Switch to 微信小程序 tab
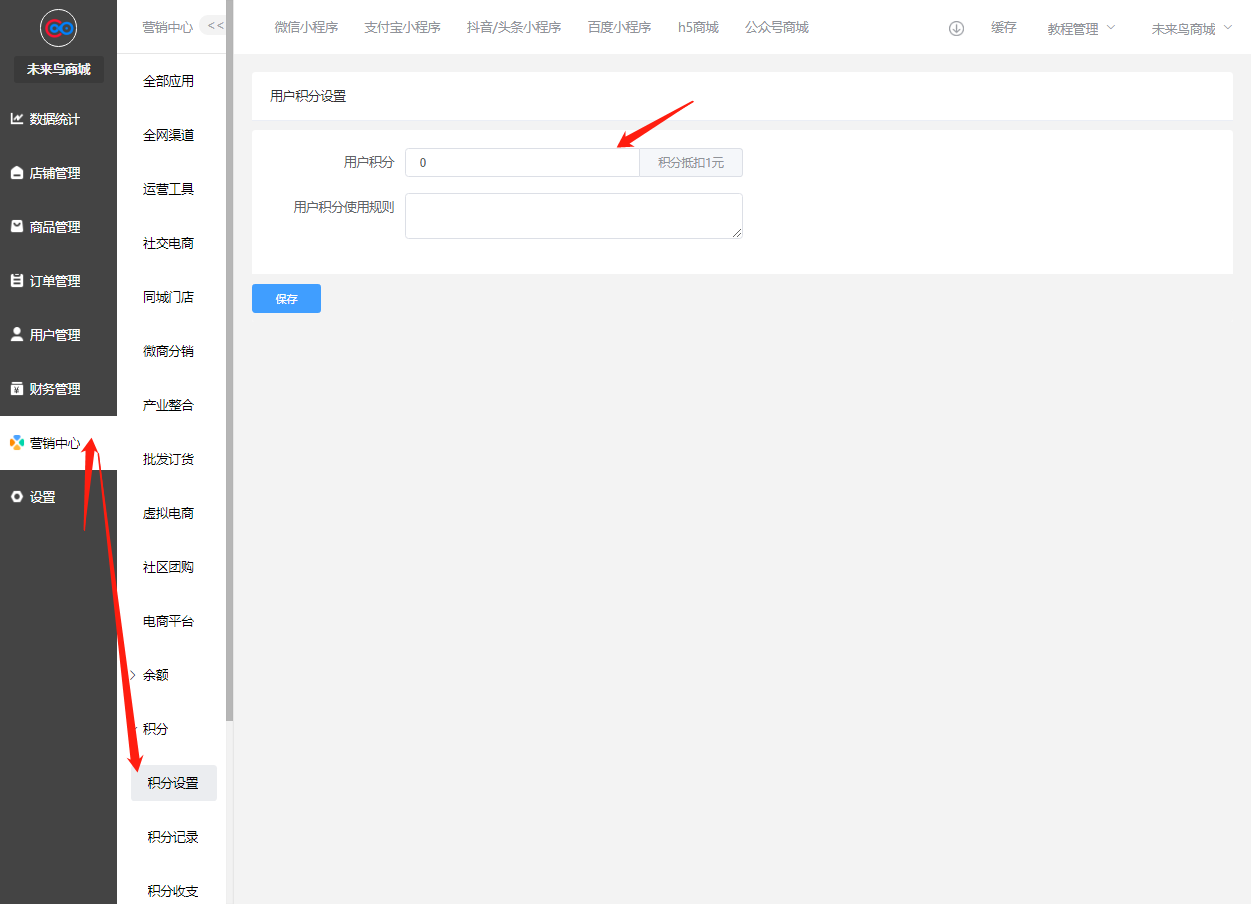Viewport: 1251px width, 904px height. coord(306,28)
